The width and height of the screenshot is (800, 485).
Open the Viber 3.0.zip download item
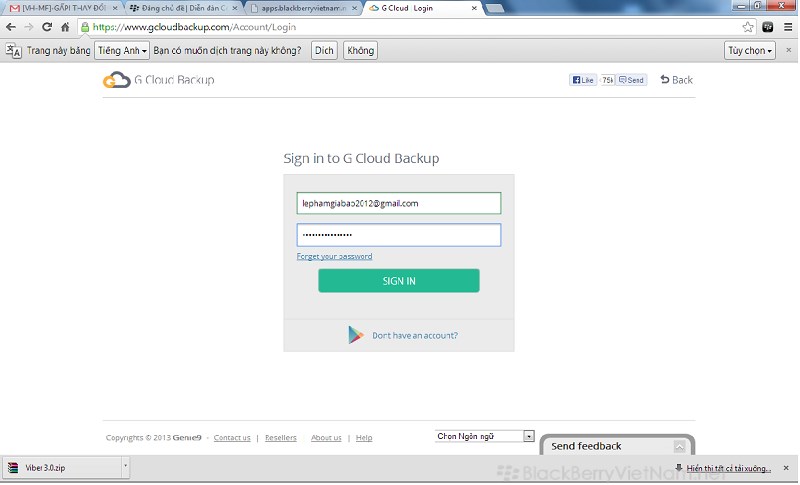pyautogui.click(x=62, y=468)
